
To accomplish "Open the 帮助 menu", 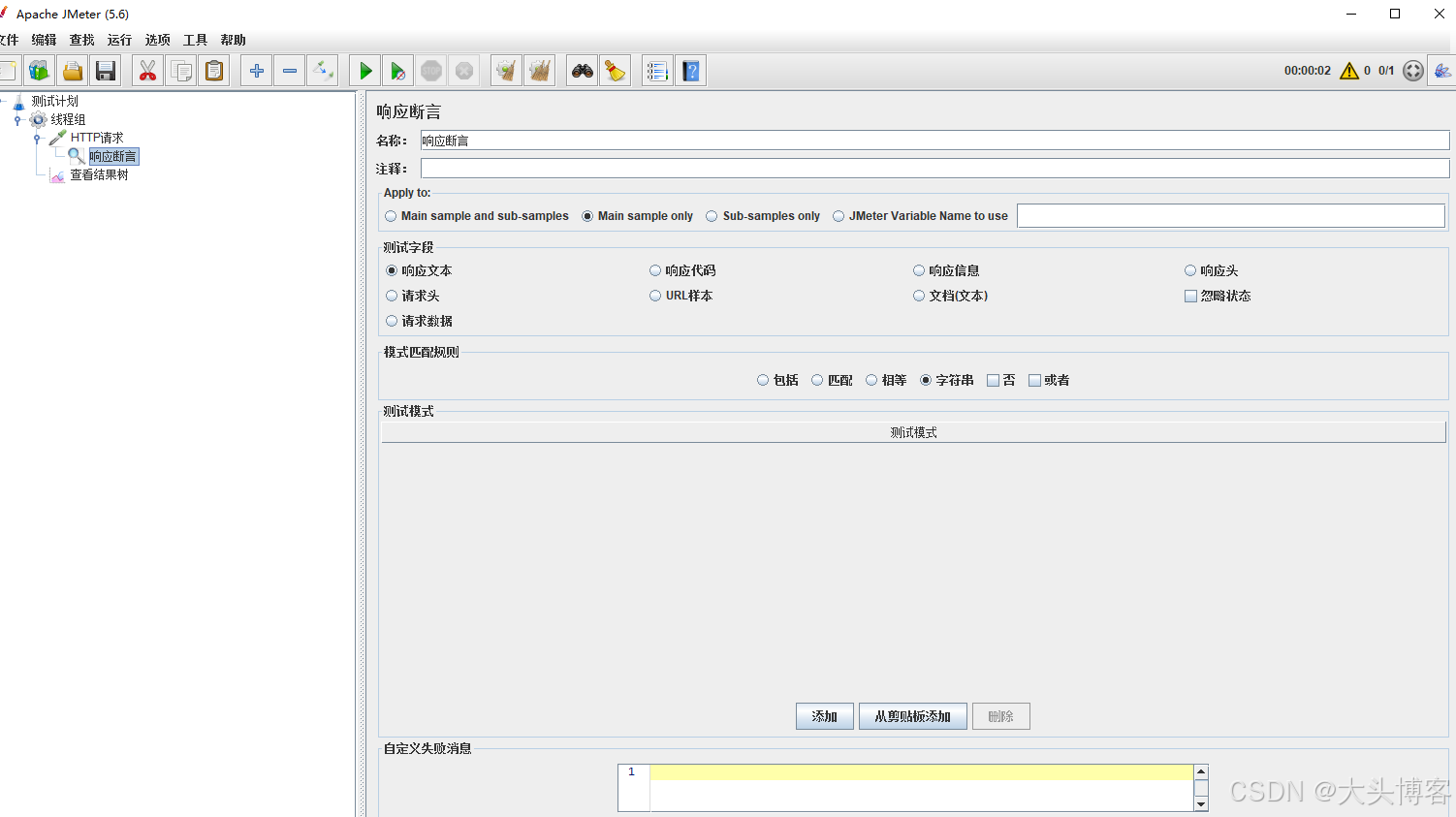I will point(233,40).
